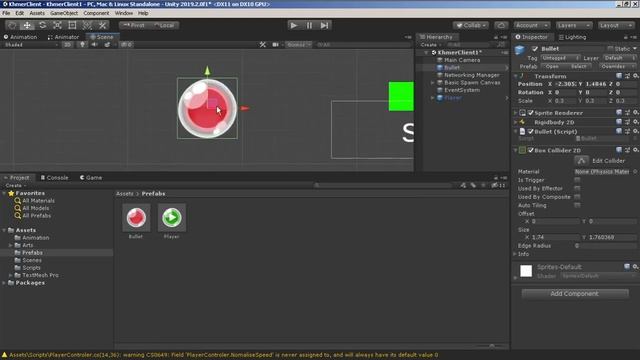
Task: Disable the Box Collider 2D checkbox
Action: [531, 150]
